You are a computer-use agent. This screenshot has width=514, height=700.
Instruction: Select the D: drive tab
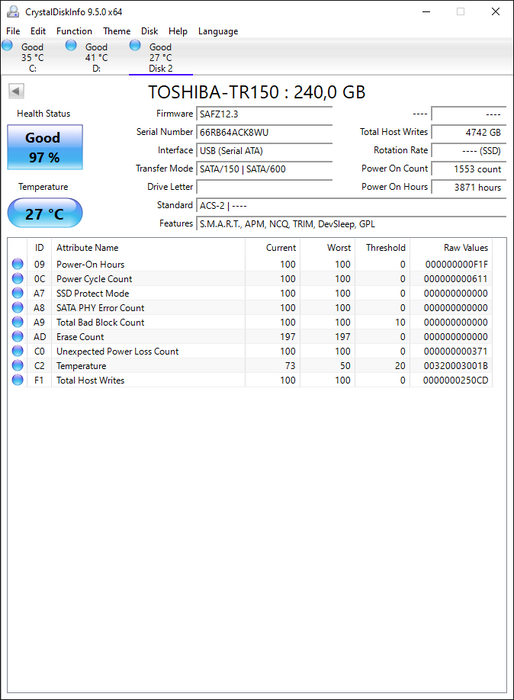click(96, 58)
